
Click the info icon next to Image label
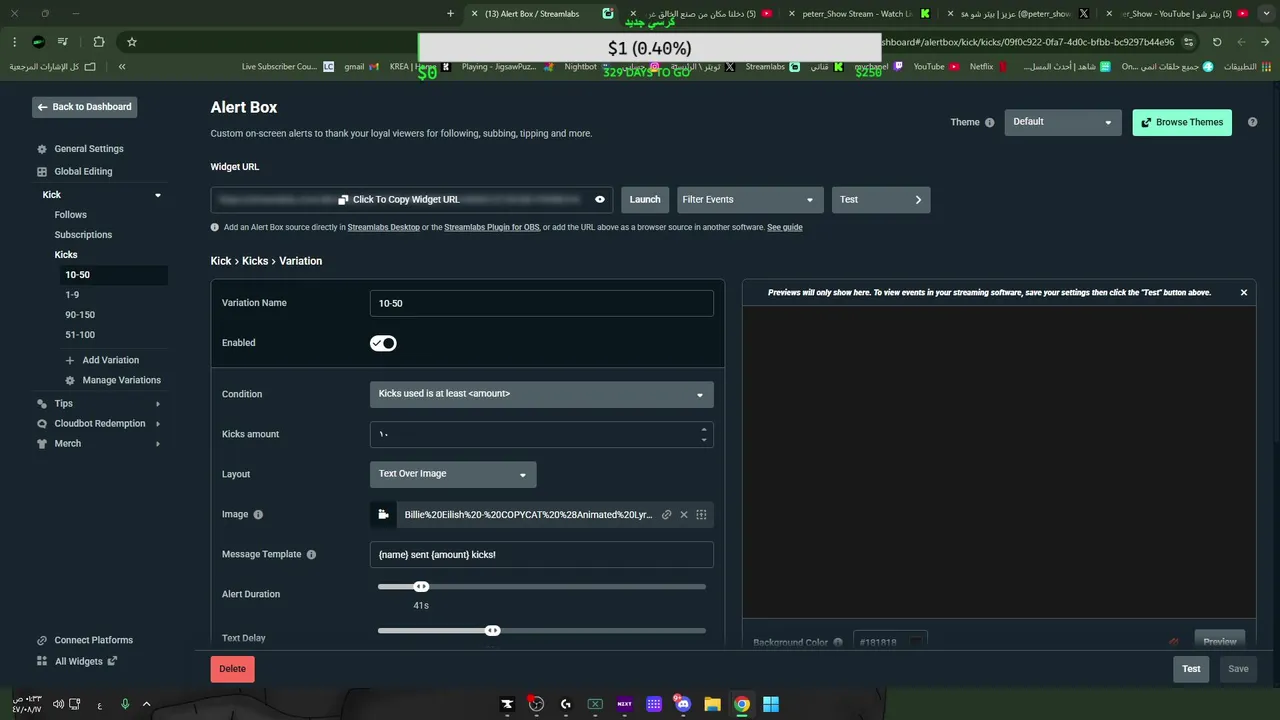coord(258,515)
